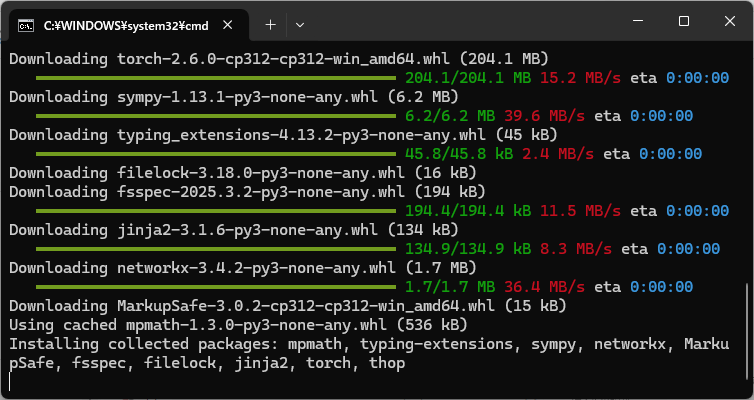Click the '8.3 MB/s' speed text
Image resolution: width=754 pixels, height=400 pixels.
point(576,249)
